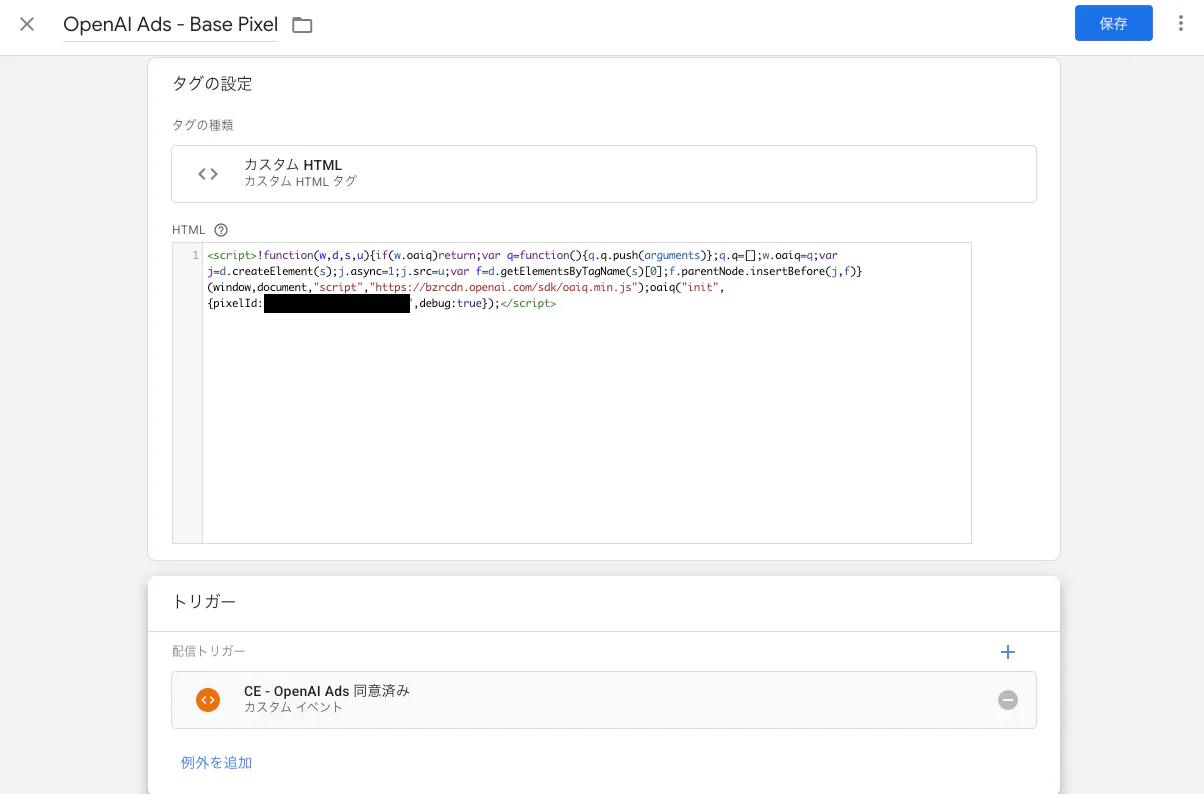Click the カスタム HTML タグ subtitle text
This screenshot has height=794, width=1204.
click(300, 182)
